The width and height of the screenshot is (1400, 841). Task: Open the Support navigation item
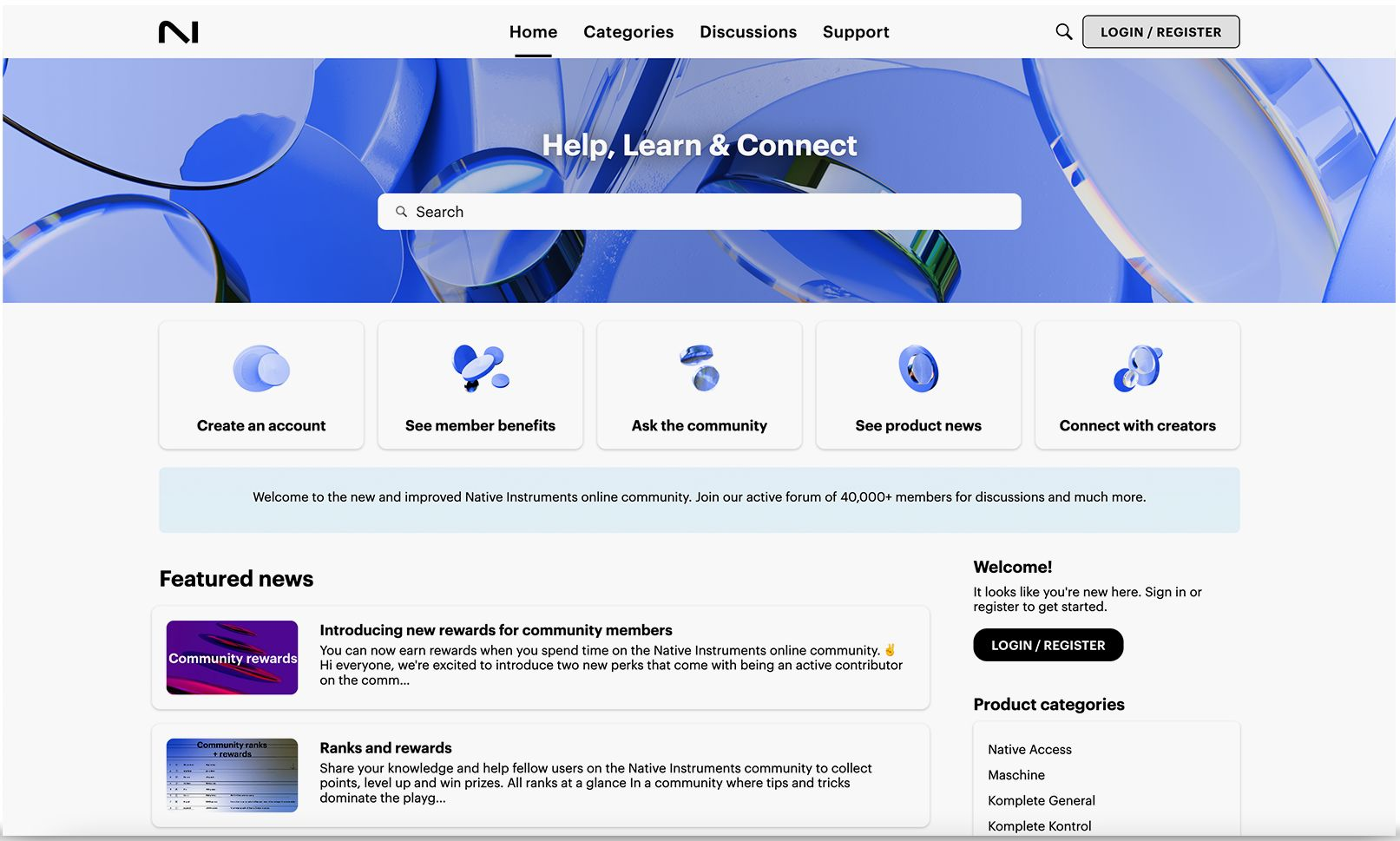tap(856, 32)
